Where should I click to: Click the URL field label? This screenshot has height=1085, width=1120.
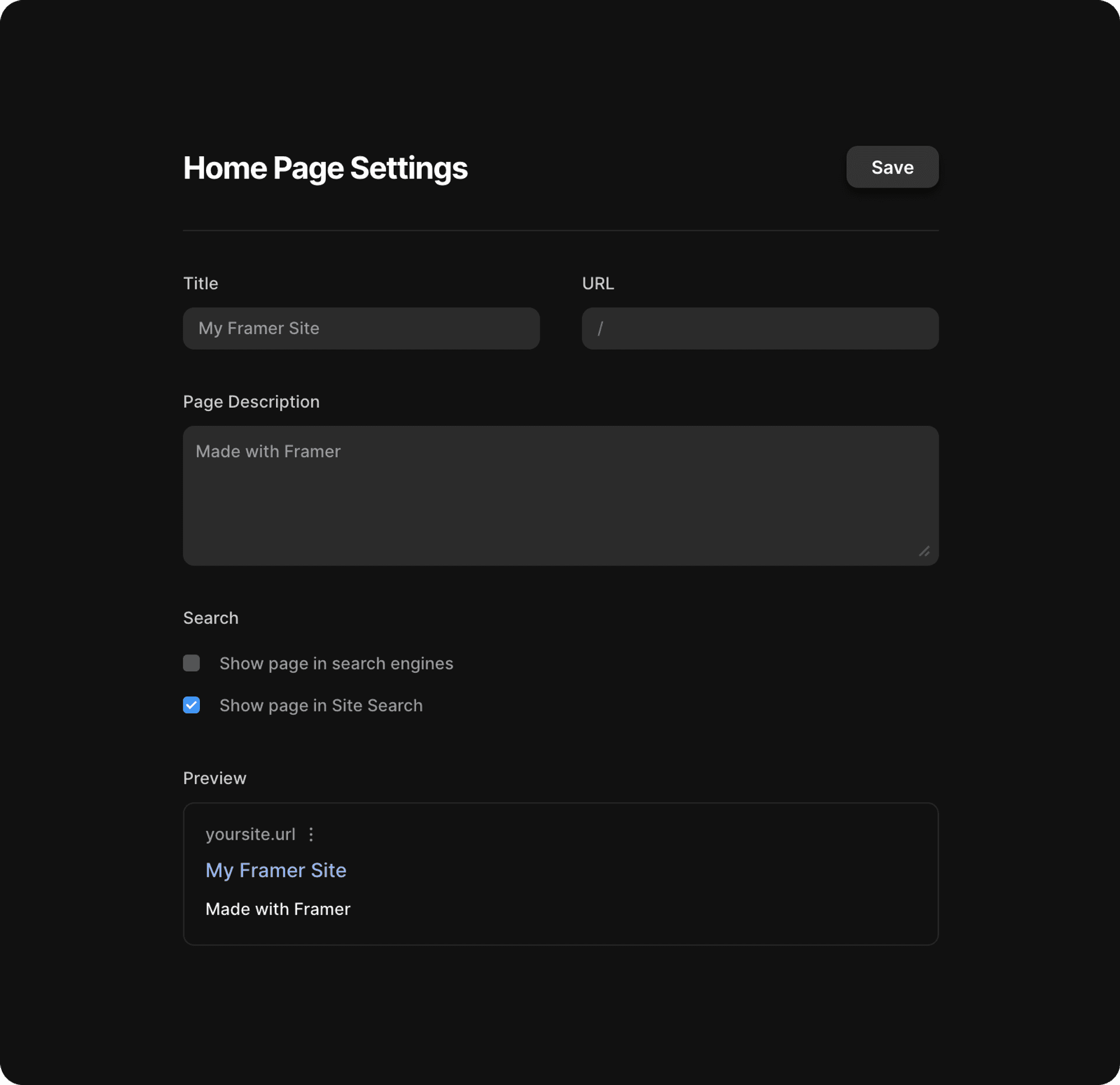(x=598, y=283)
